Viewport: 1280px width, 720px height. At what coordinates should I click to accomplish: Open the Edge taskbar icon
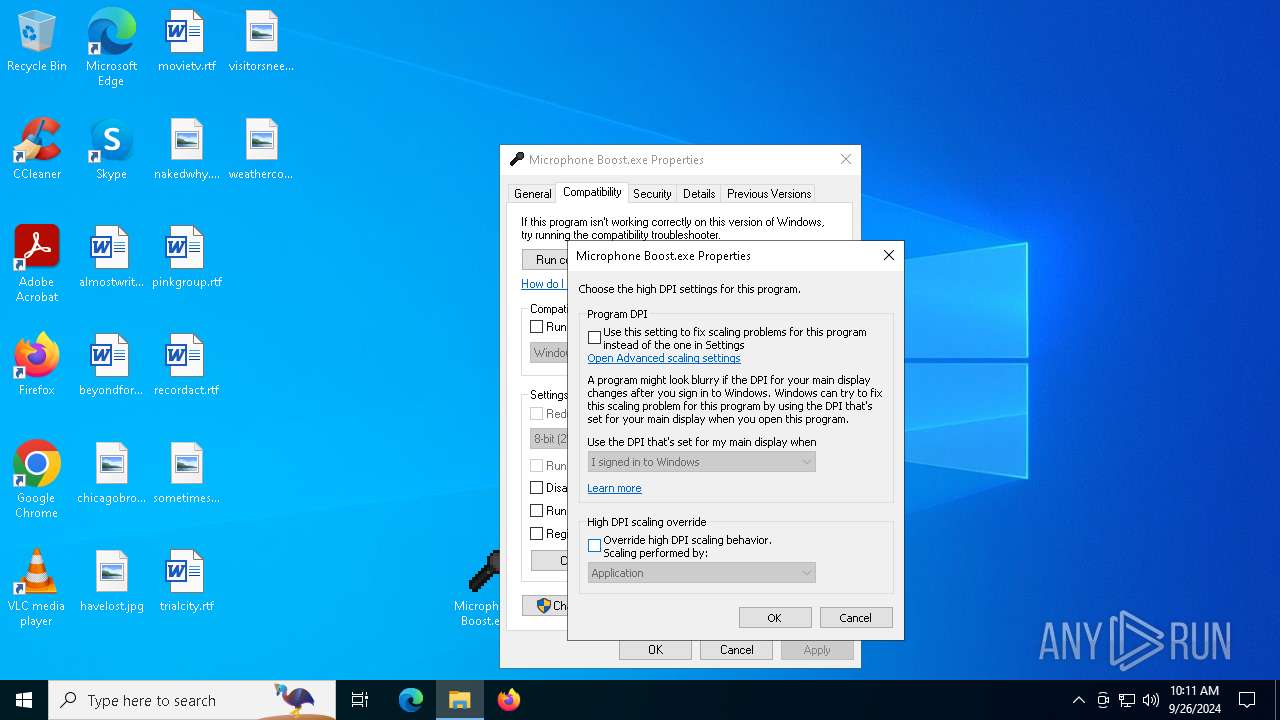pyautogui.click(x=411, y=700)
